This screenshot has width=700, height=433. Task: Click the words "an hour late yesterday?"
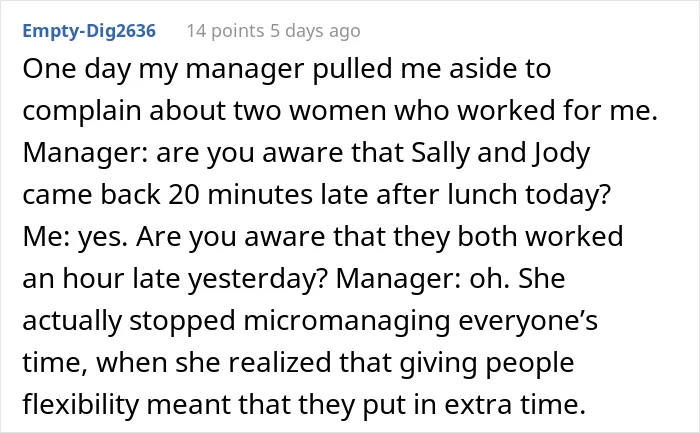pos(175,279)
